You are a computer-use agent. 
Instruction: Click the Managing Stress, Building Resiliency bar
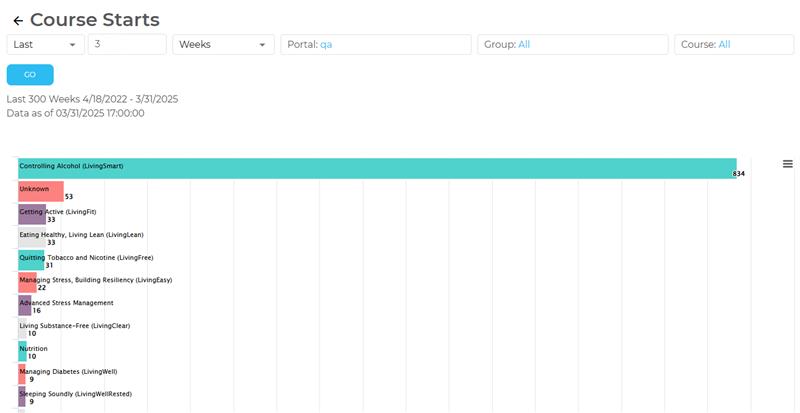click(27, 283)
